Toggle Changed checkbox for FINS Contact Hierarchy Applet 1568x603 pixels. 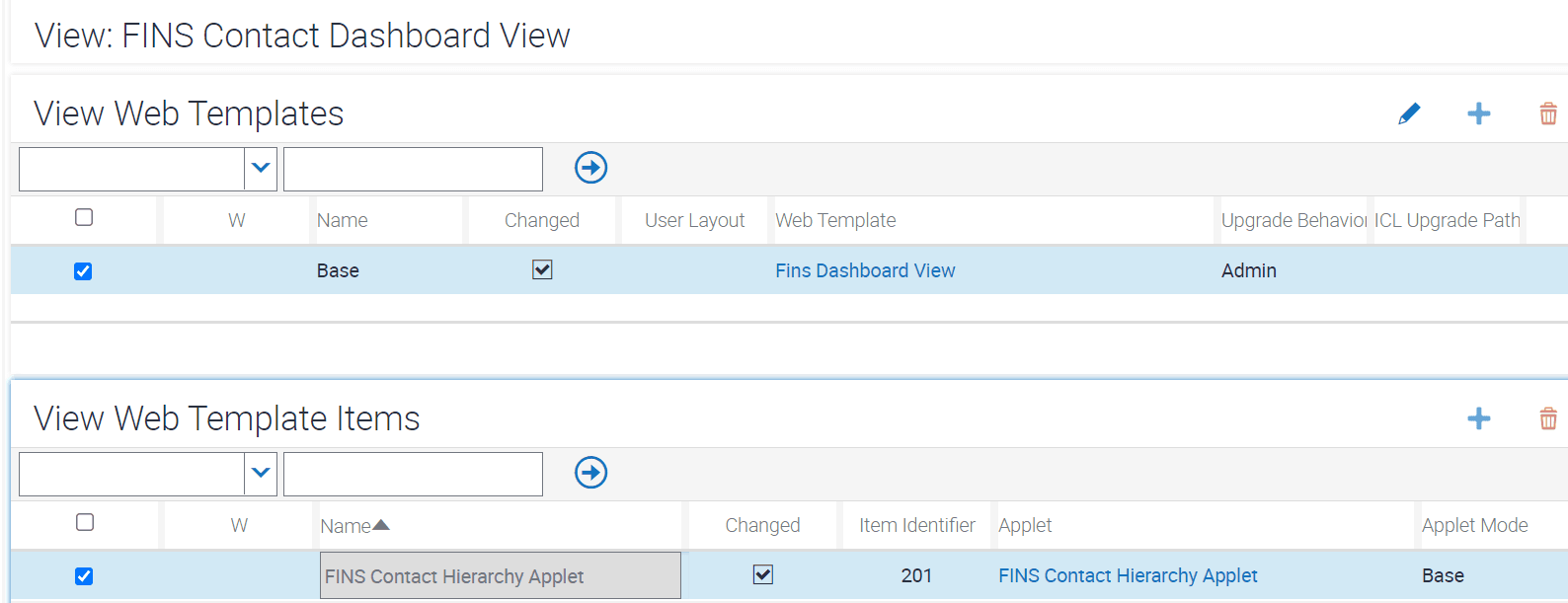(763, 574)
